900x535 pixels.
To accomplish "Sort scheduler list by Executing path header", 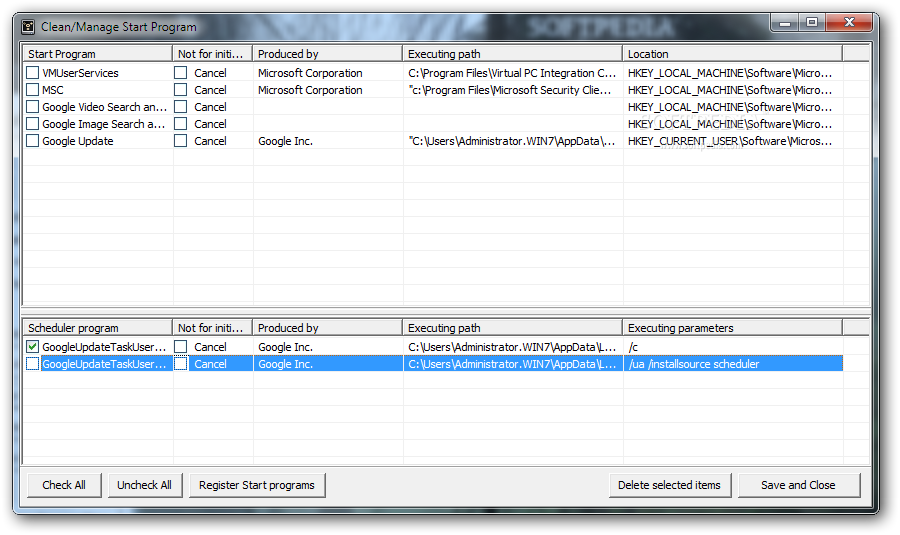I will click(x=513, y=328).
